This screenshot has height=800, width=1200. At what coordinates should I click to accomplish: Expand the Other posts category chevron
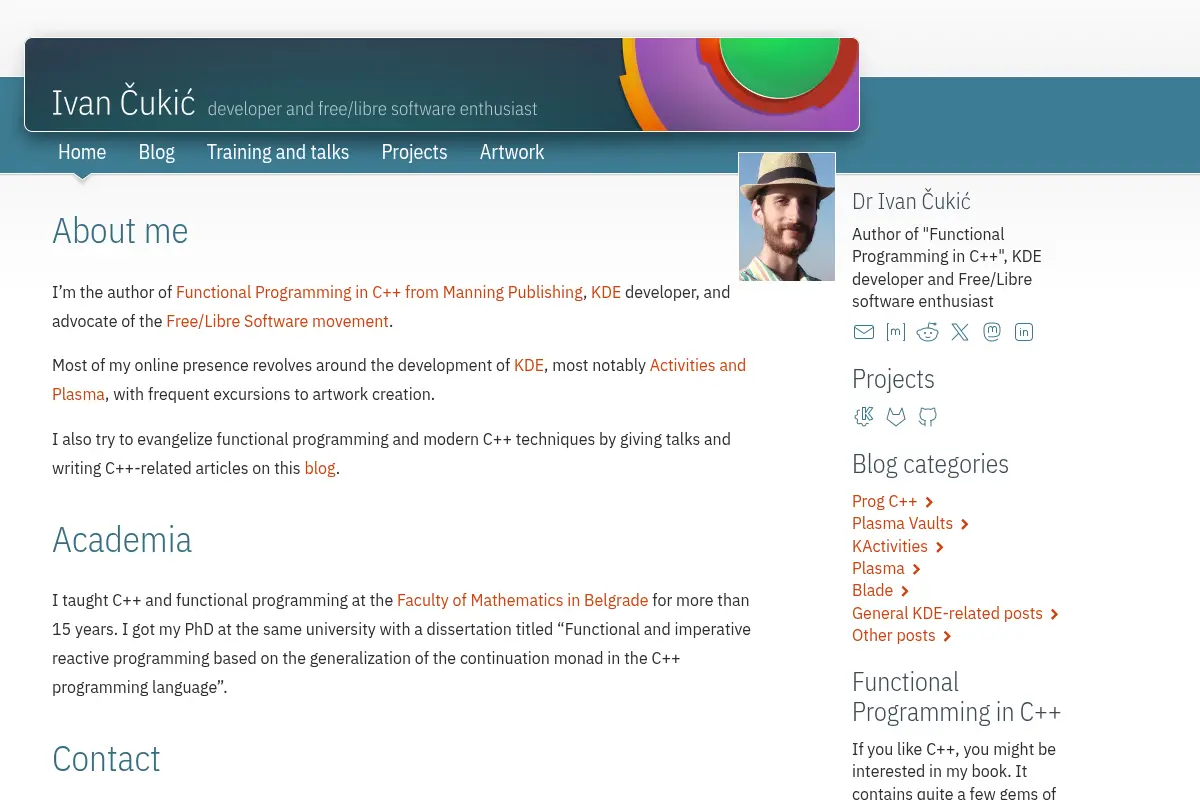tap(947, 636)
